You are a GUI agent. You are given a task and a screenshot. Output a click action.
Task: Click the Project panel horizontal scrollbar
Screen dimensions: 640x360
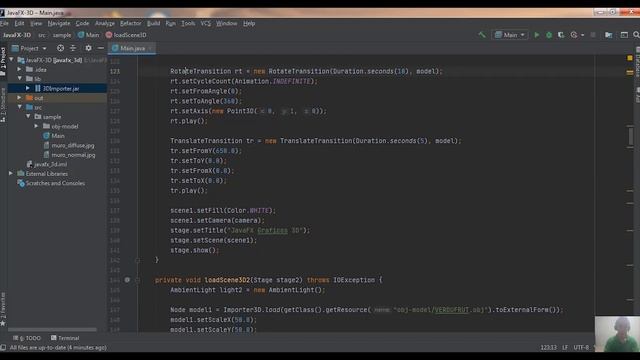(x=52, y=329)
